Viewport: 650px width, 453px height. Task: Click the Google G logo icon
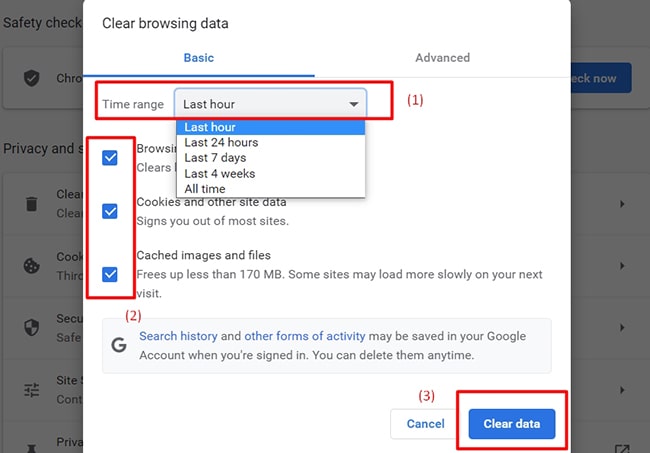(x=119, y=345)
